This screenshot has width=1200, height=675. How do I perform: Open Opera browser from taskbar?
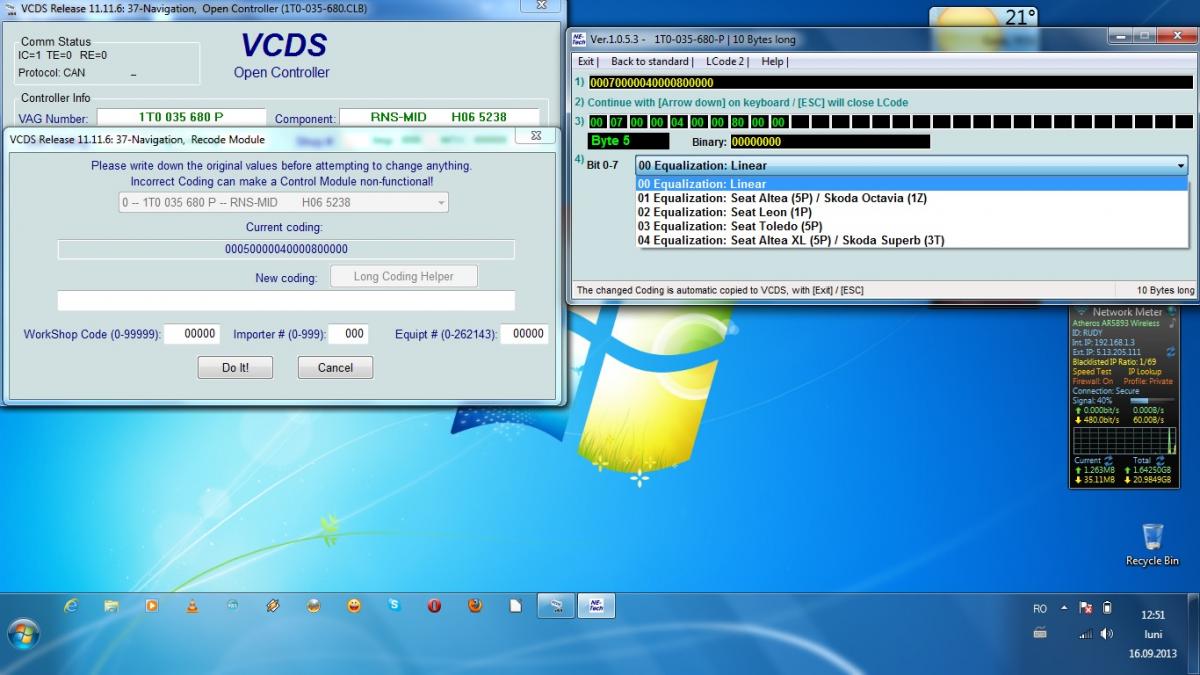pyautogui.click(x=434, y=606)
